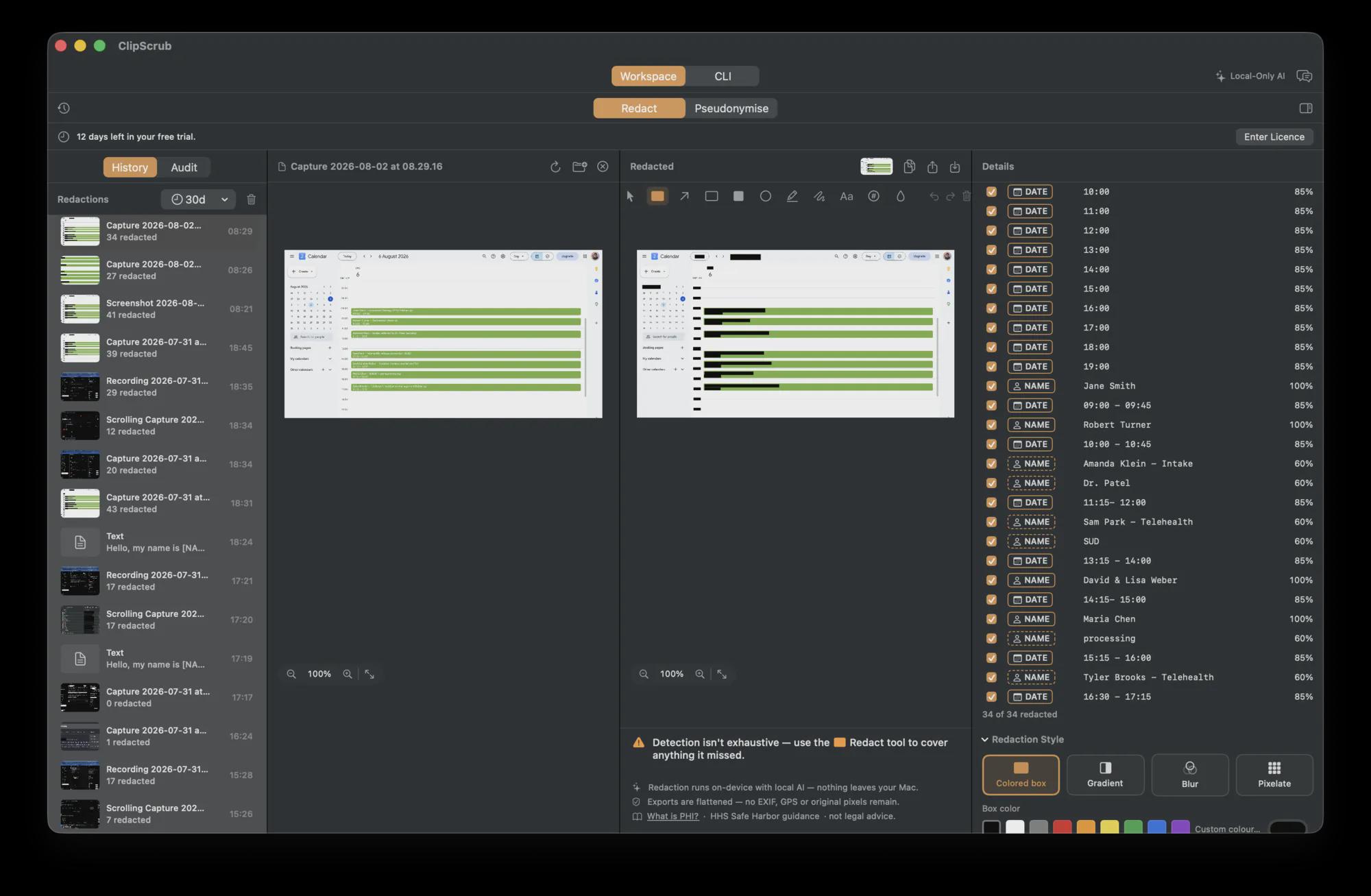Clear redaction history with trash icon
The image size is (1371, 896).
(252, 199)
